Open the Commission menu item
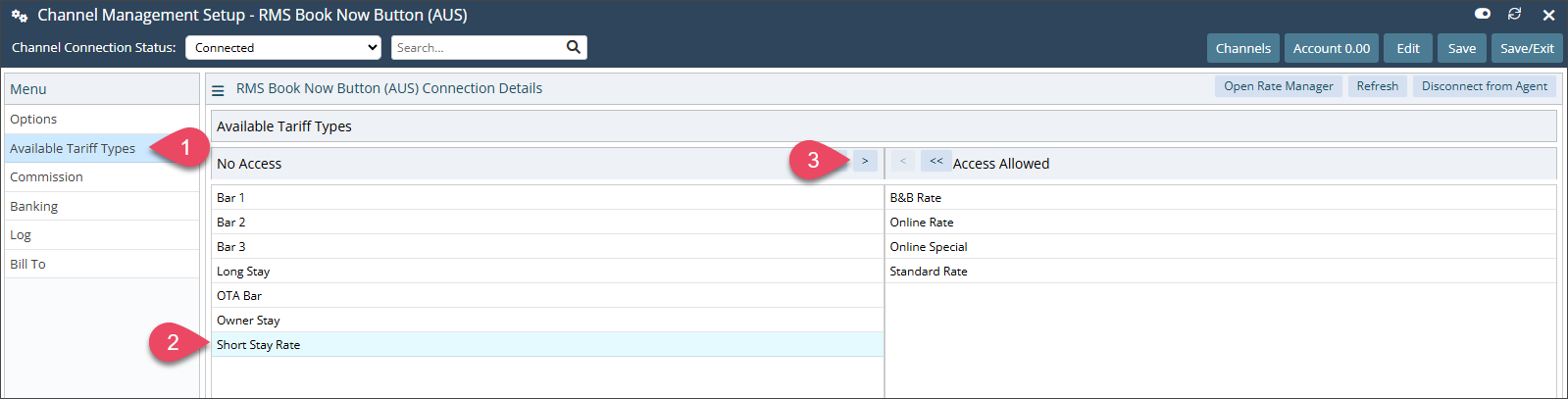 [102, 177]
